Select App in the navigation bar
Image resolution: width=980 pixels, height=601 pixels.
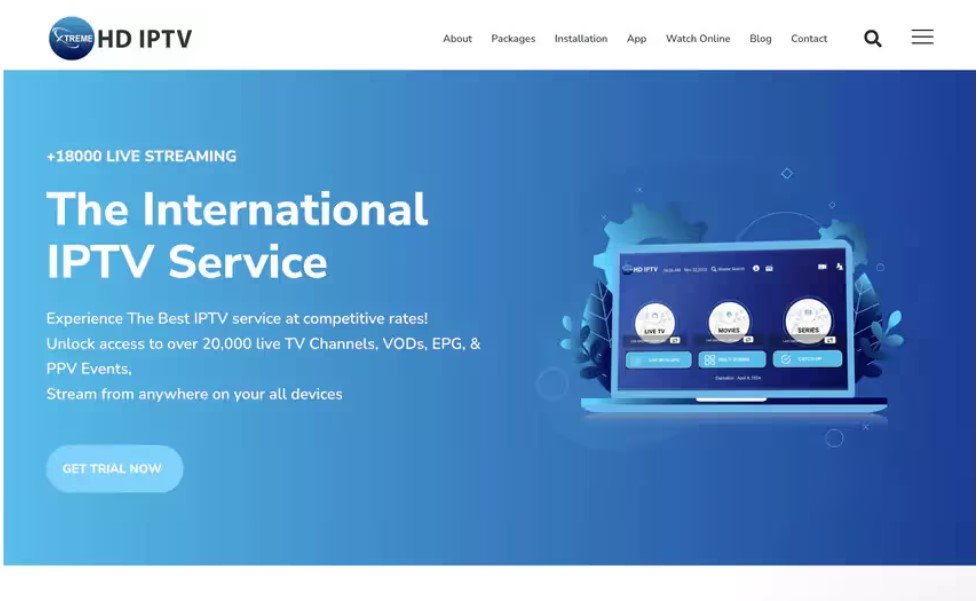[x=636, y=39]
